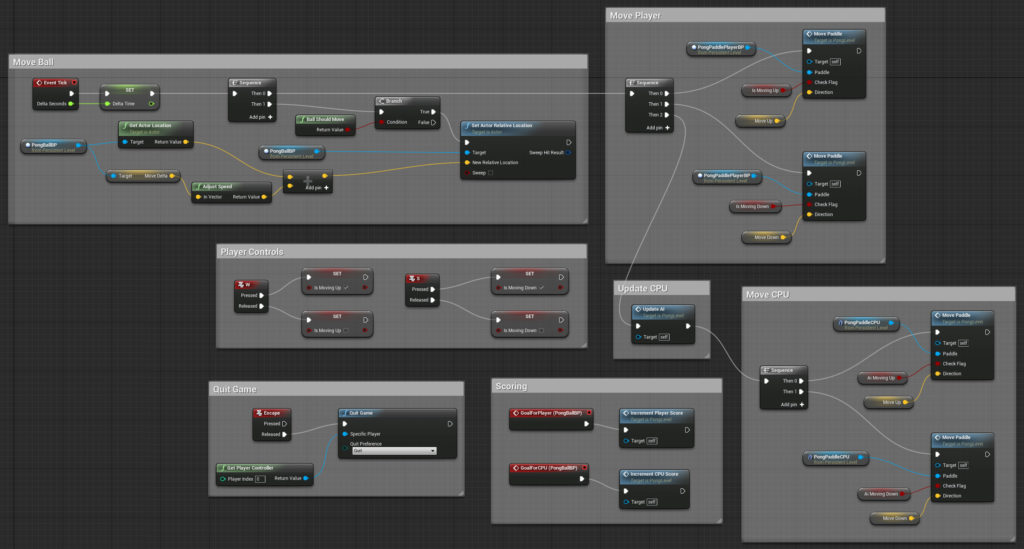Screen dimensions: 1024x549
Task: Select the S key input event node
Action: click(422, 290)
